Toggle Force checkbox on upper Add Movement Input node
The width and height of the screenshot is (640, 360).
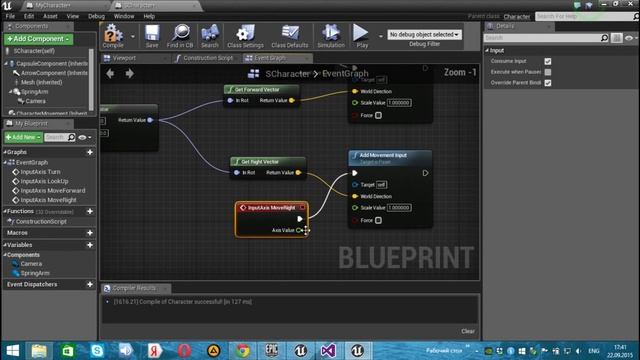click(378, 116)
